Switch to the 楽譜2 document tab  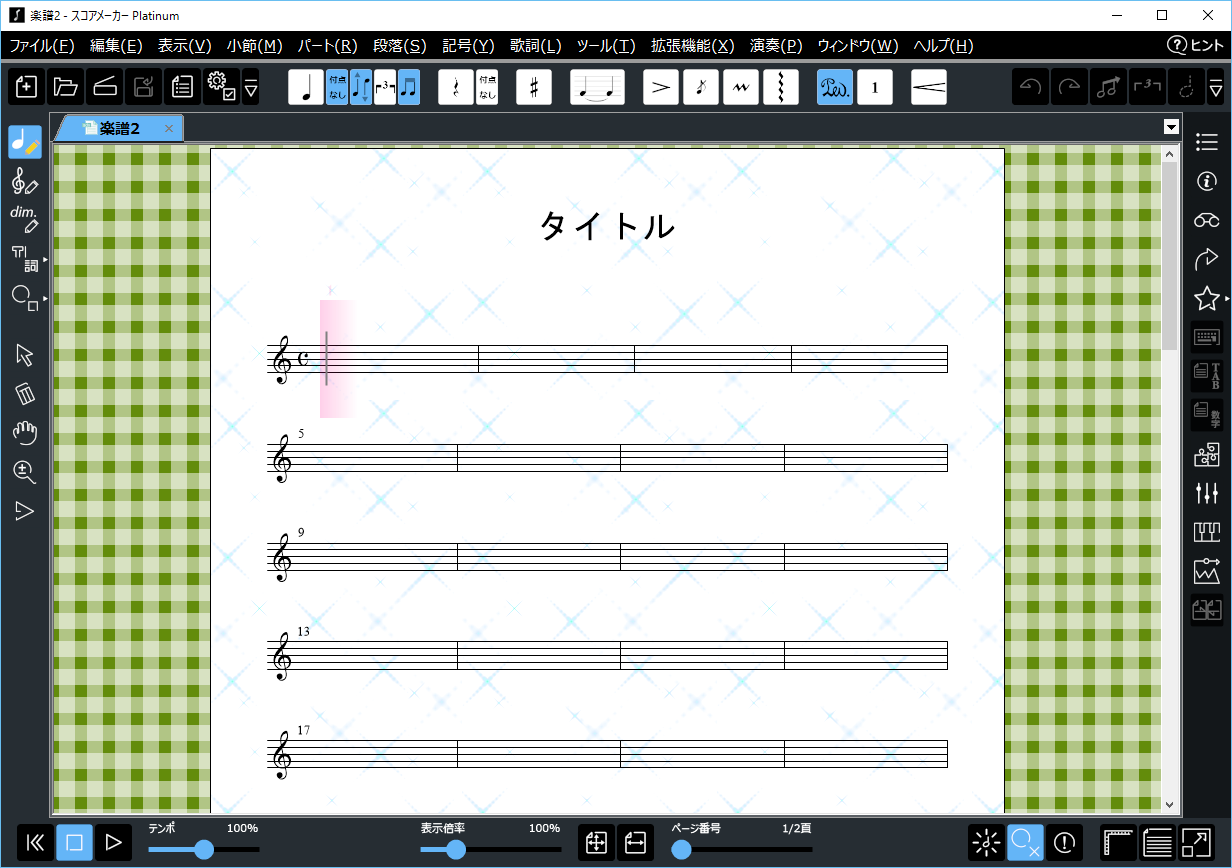point(120,128)
